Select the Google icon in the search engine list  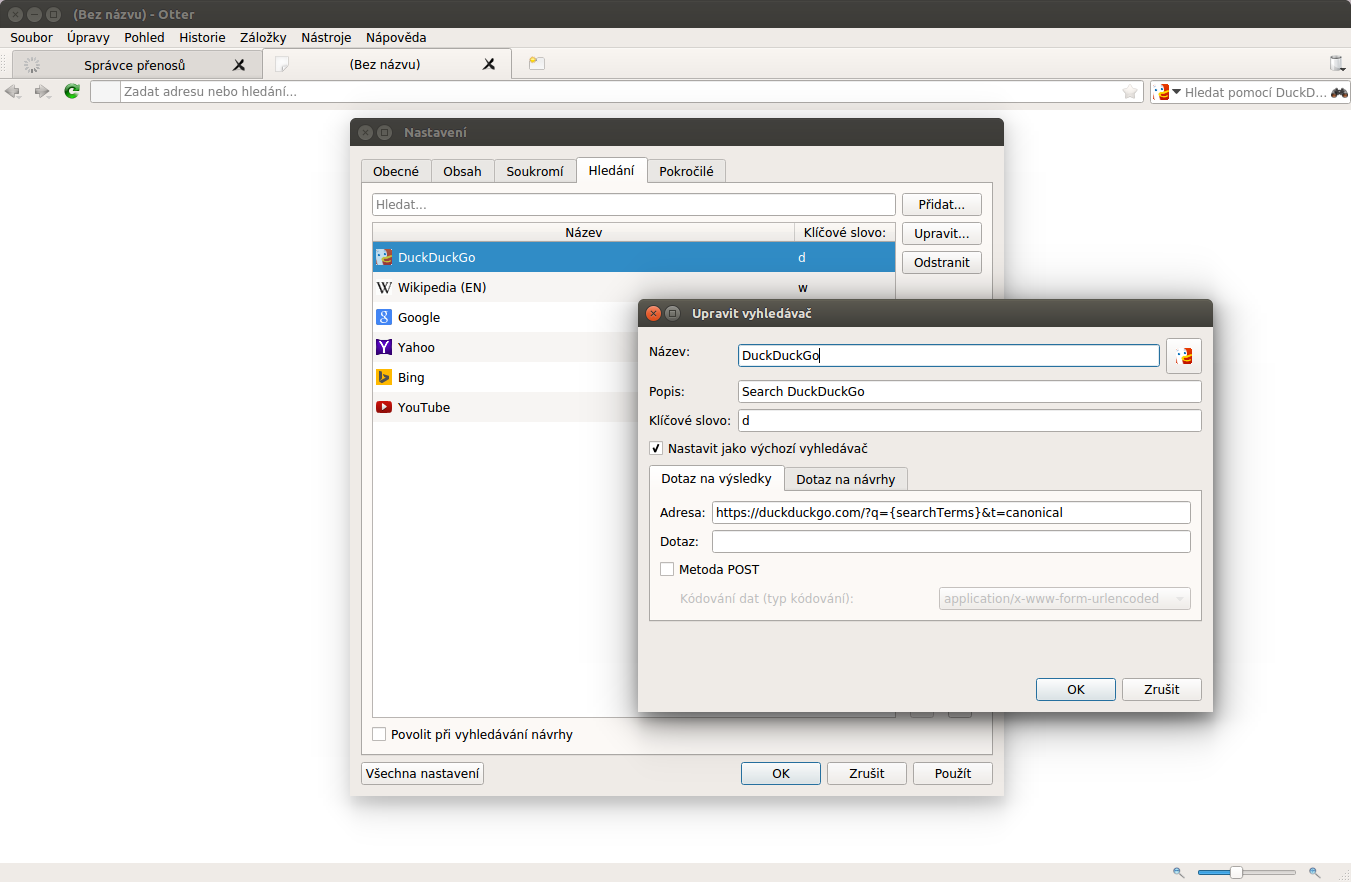384,317
